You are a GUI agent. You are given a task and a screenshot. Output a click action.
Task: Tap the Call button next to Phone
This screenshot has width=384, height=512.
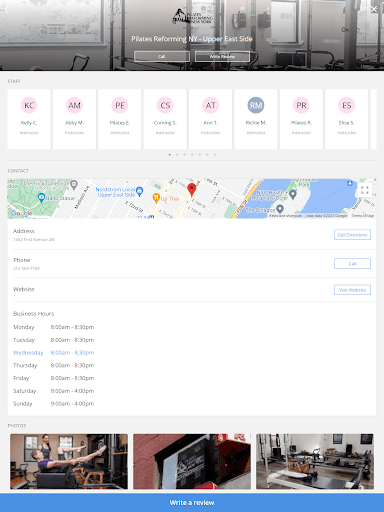coord(352,263)
